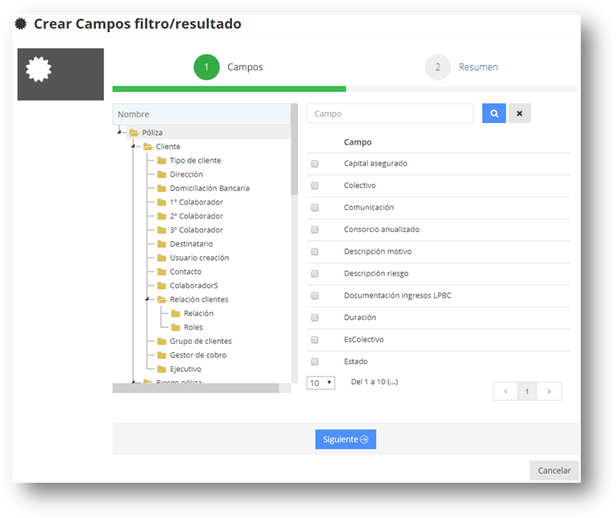Click the Relación subfolder icon
The image size is (616, 518).
(x=176, y=313)
